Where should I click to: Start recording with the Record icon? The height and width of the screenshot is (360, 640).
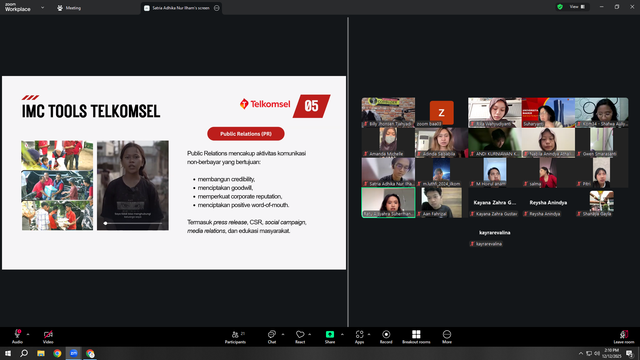(x=386, y=337)
